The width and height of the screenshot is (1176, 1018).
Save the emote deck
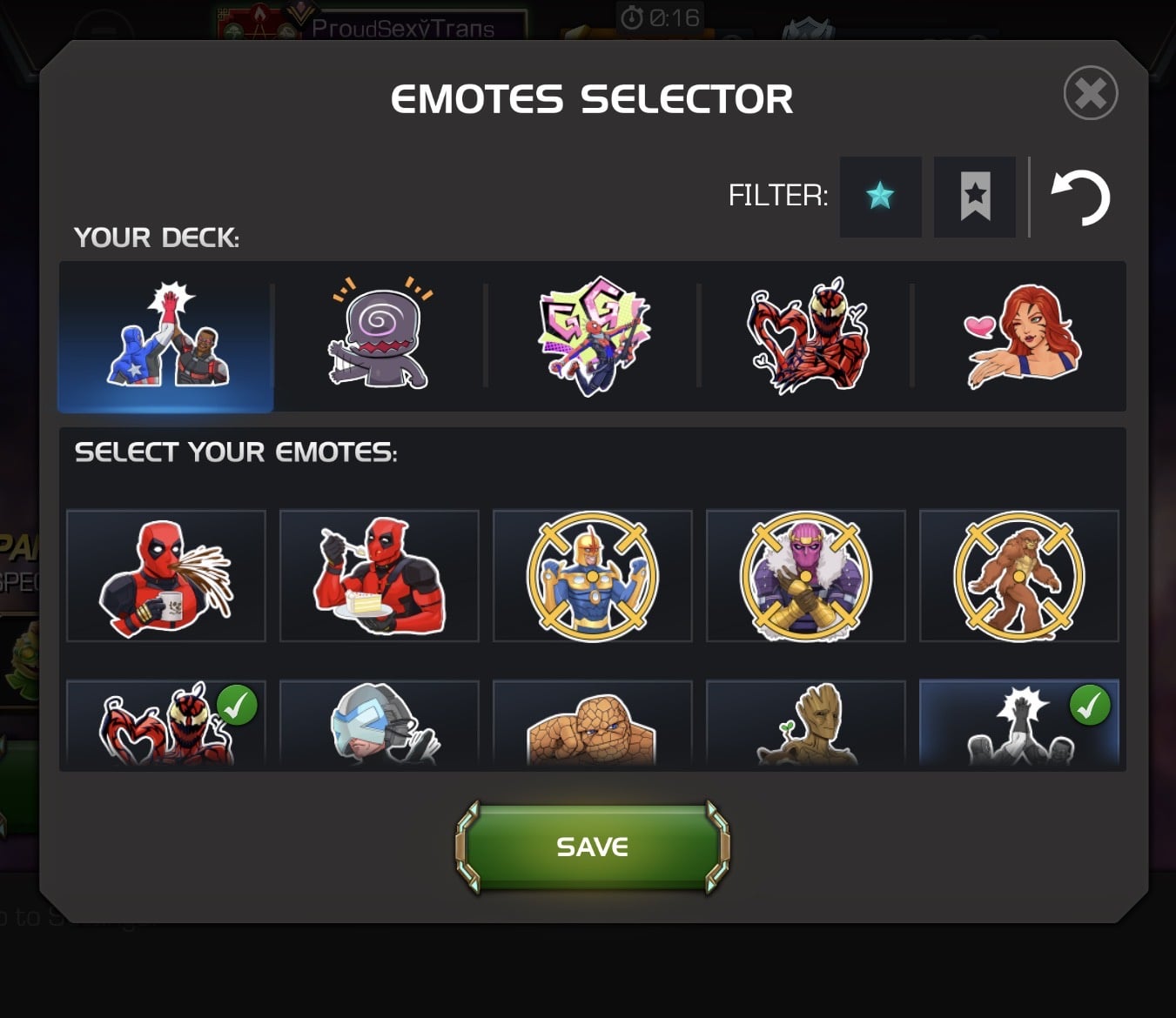593,847
